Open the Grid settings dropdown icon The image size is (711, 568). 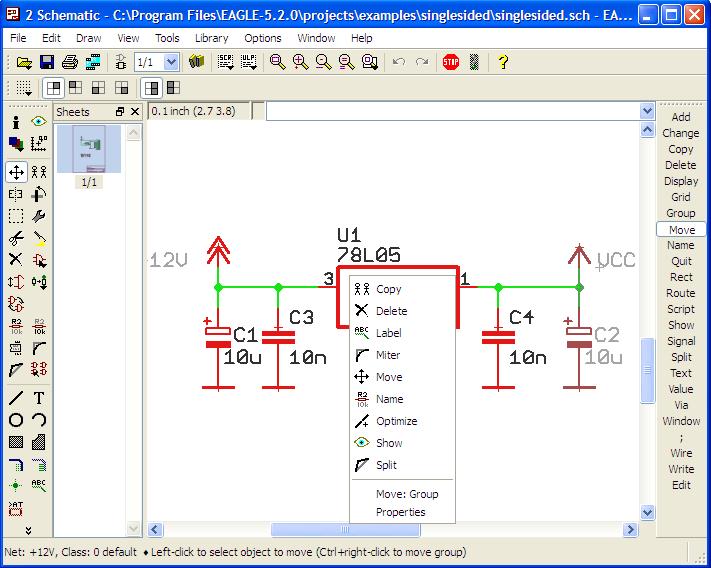[x=24, y=88]
